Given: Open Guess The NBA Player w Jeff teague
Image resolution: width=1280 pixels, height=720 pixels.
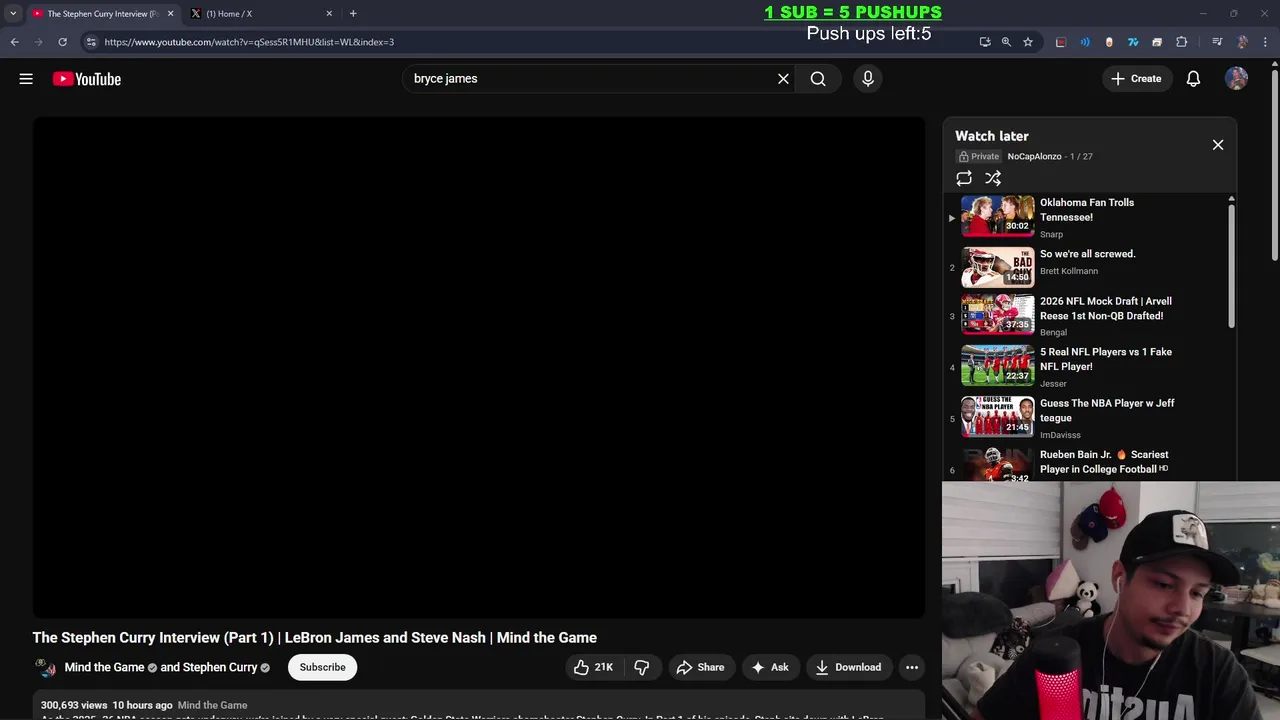Looking at the screenshot, I should [x=1107, y=410].
